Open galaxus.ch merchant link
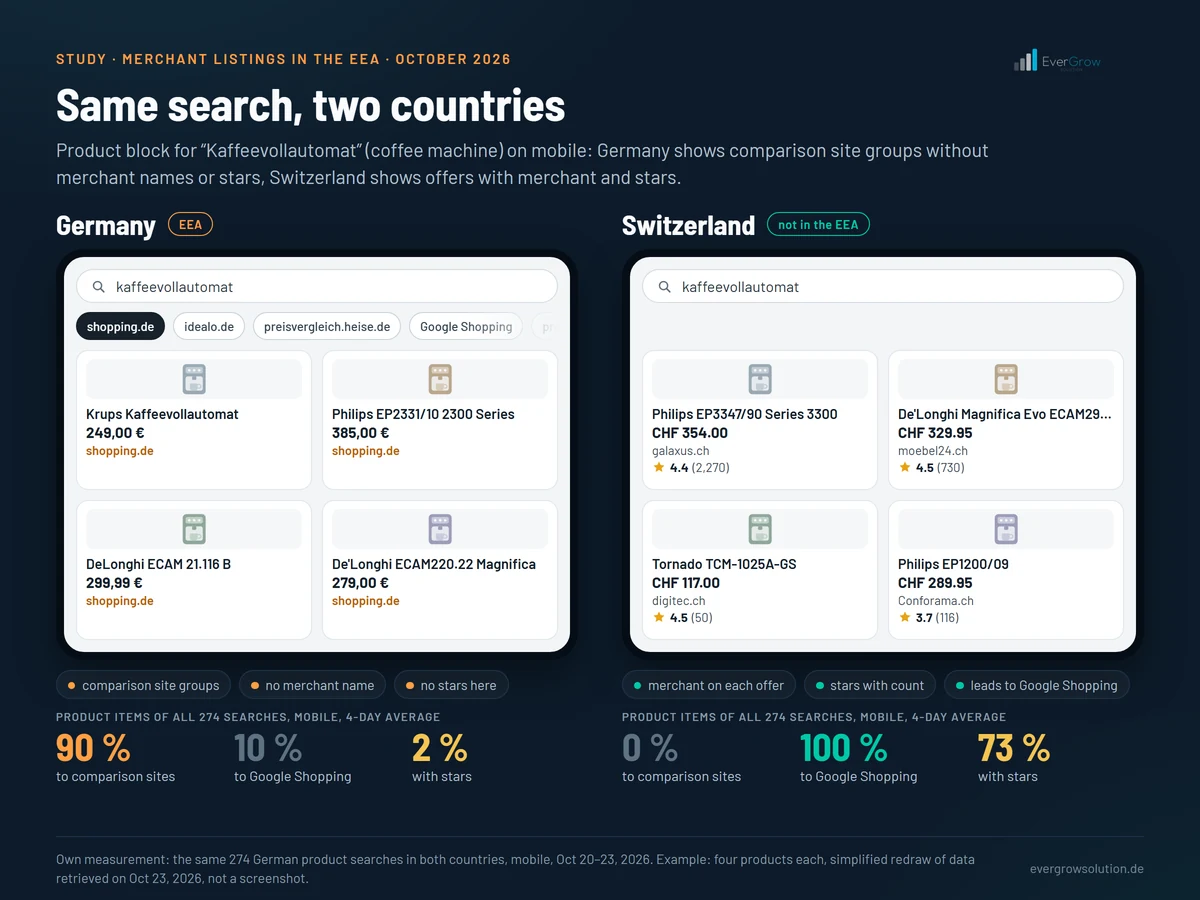The image size is (1200, 900). click(x=681, y=451)
